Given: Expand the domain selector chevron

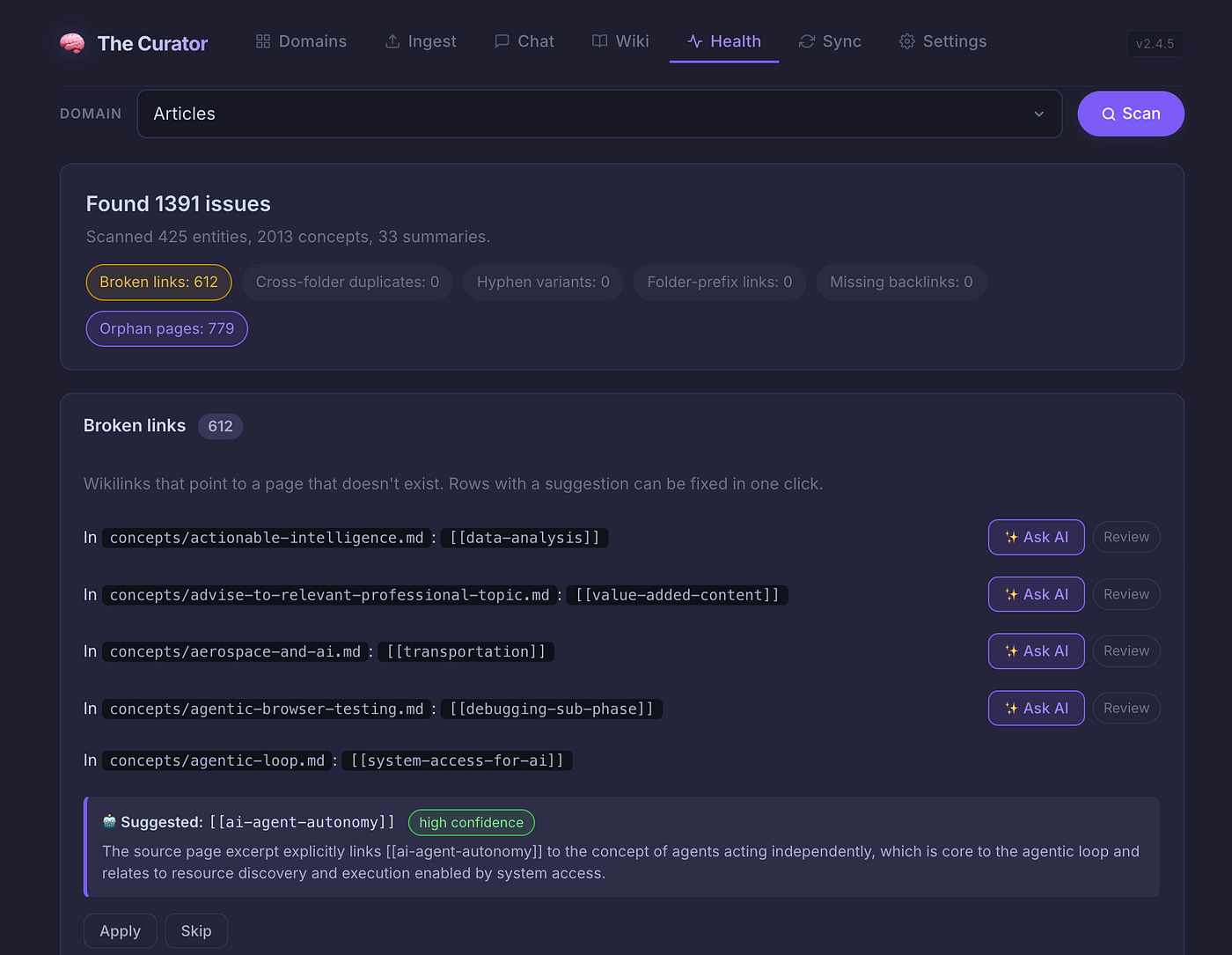Looking at the screenshot, I should tap(1039, 114).
